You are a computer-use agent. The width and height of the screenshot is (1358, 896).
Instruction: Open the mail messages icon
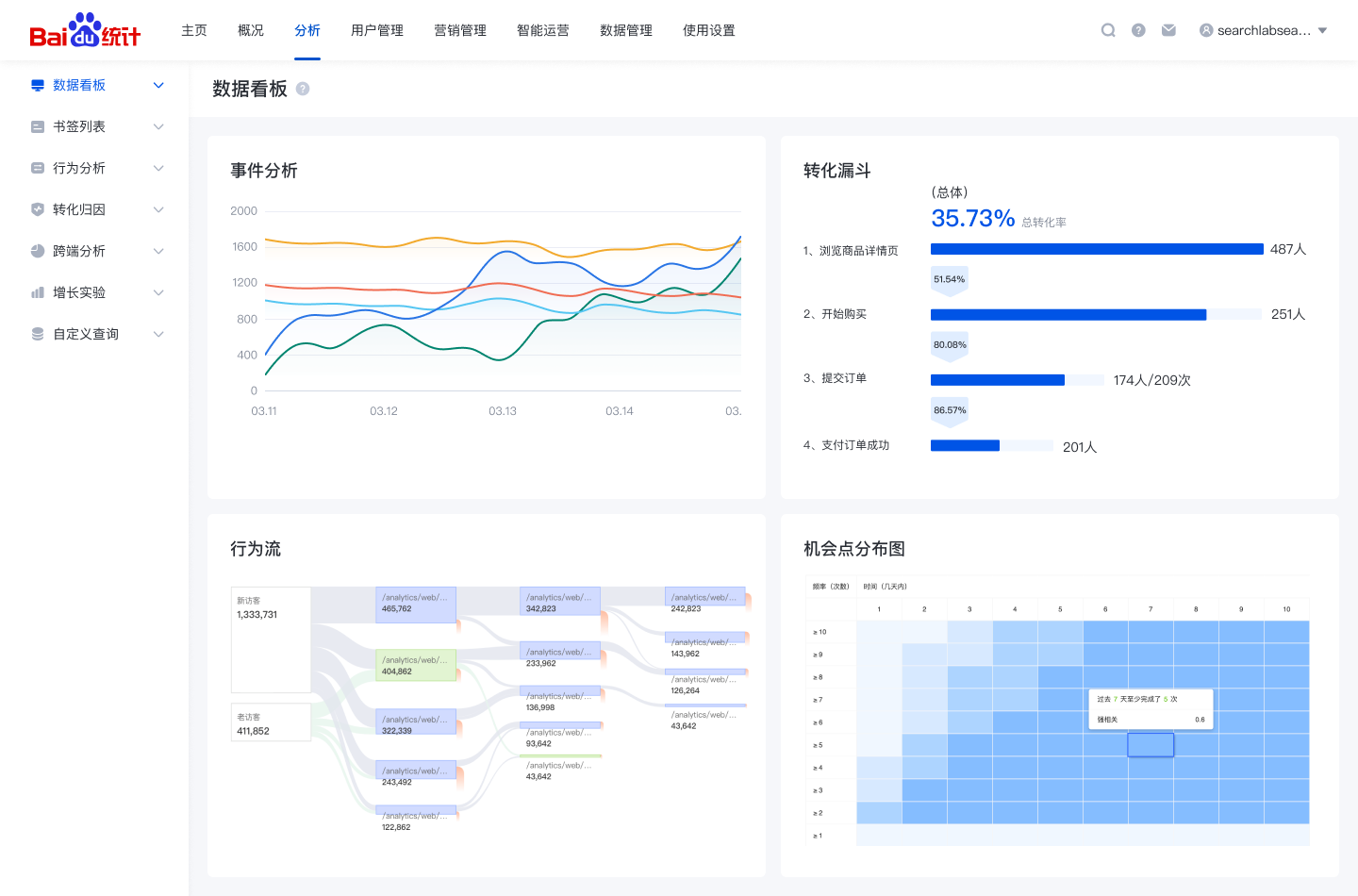pyautogui.click(x=1168, y=30)
